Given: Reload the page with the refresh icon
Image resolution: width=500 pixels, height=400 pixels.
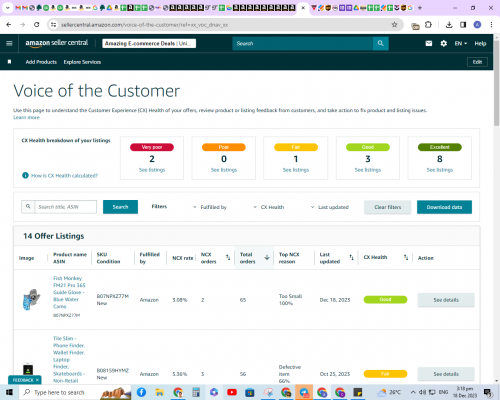Looking at the screenshot, I should pos(37,25).
